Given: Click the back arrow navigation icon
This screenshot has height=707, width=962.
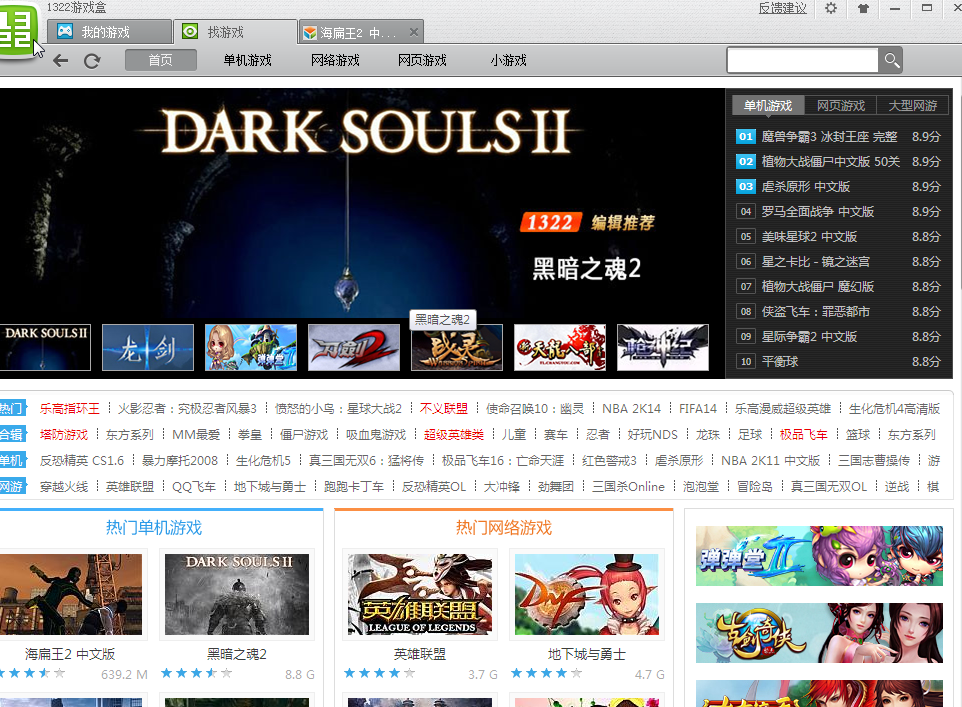Looking at the screenshot, I should (x=60, y=60).
